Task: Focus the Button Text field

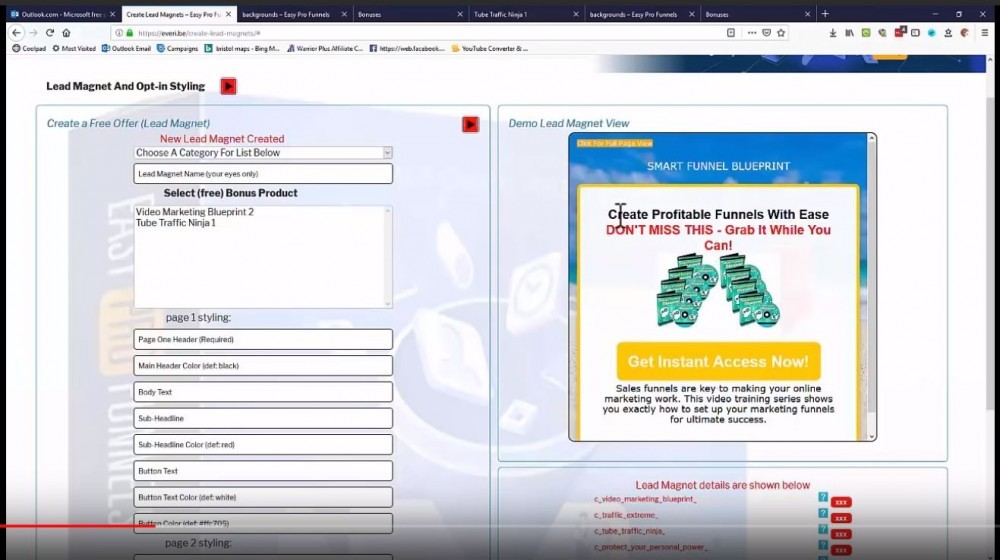Action: pos(263,471)
